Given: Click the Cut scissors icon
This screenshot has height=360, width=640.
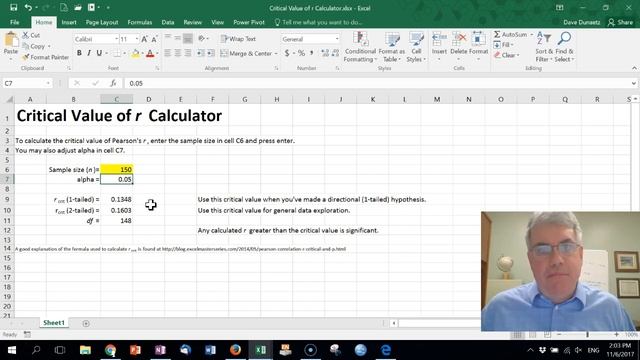Looking at the screenshot, I should pos(25,36).
